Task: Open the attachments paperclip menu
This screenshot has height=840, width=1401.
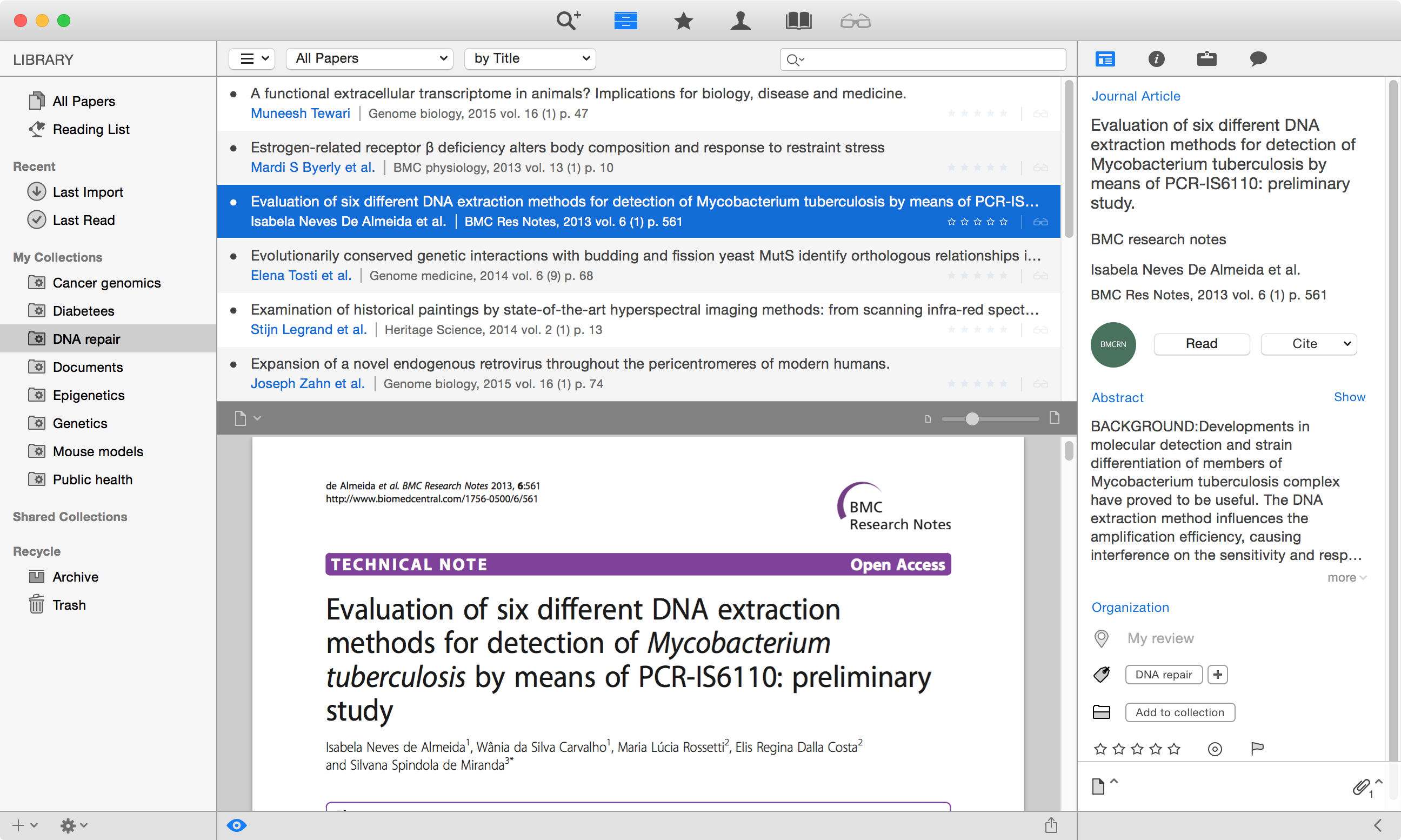Action: coord(1366,787)
